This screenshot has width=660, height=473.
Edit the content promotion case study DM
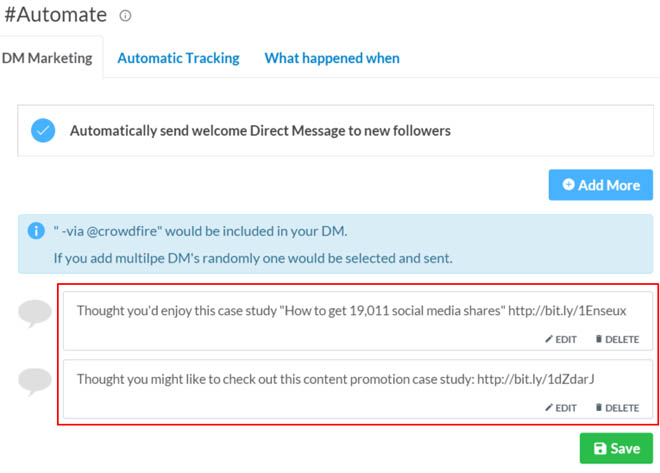(x=561, y=407)
